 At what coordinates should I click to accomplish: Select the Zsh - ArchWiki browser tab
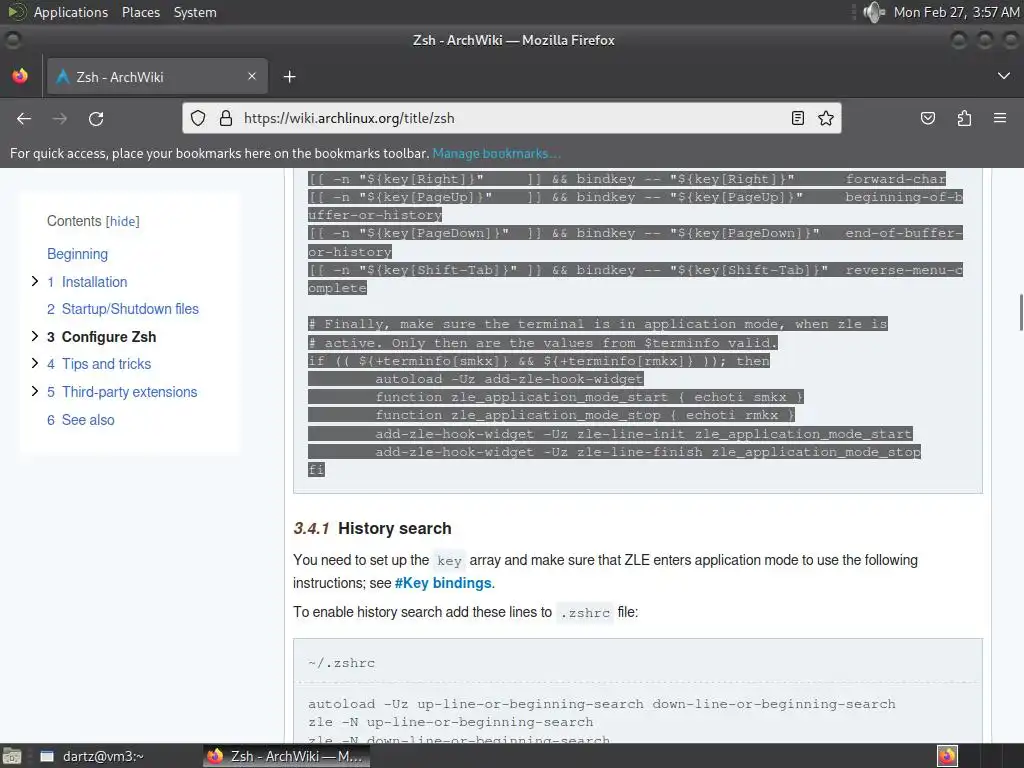pyautogui.click(x=157, y=77)
